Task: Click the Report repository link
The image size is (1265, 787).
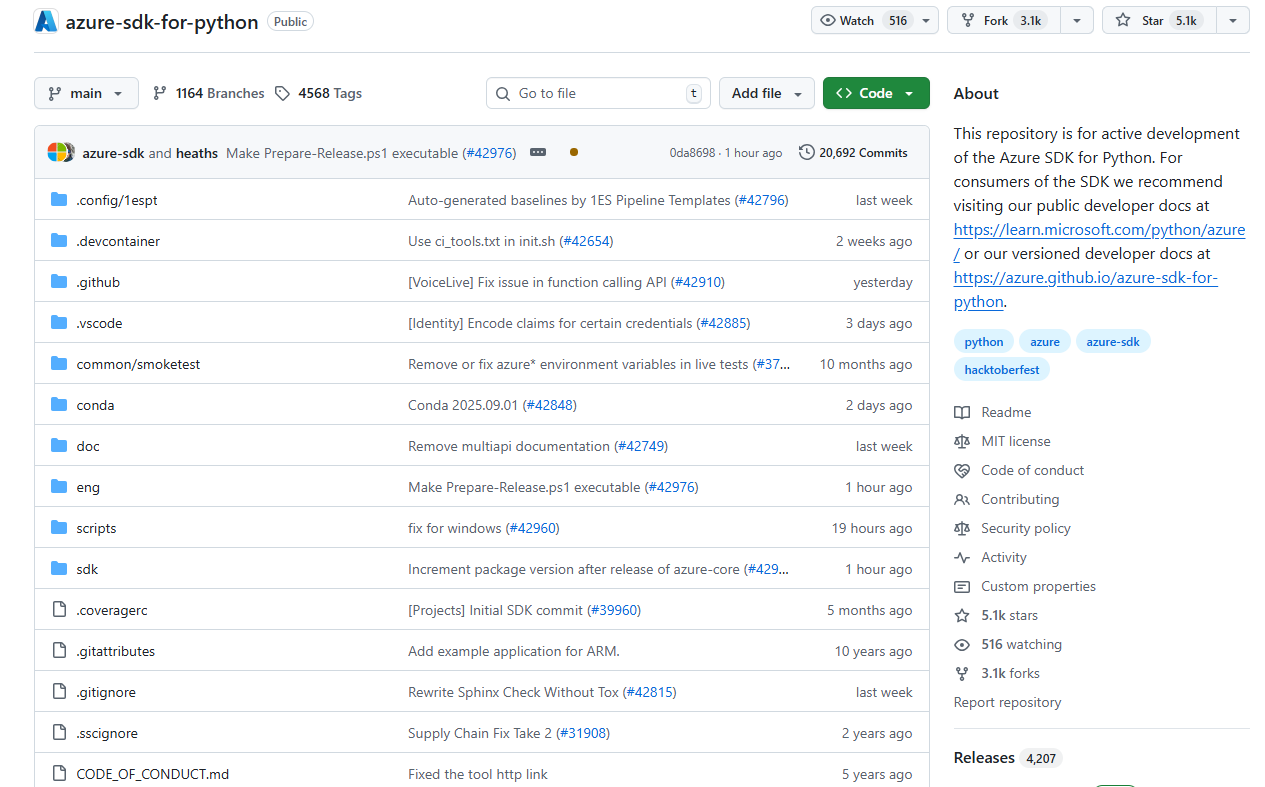Action: point(1007,701)
